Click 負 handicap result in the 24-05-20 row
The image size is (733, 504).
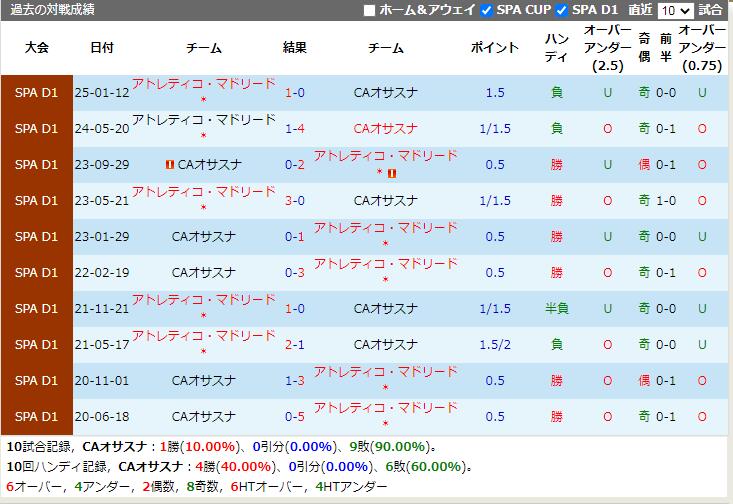coord(556,129)
